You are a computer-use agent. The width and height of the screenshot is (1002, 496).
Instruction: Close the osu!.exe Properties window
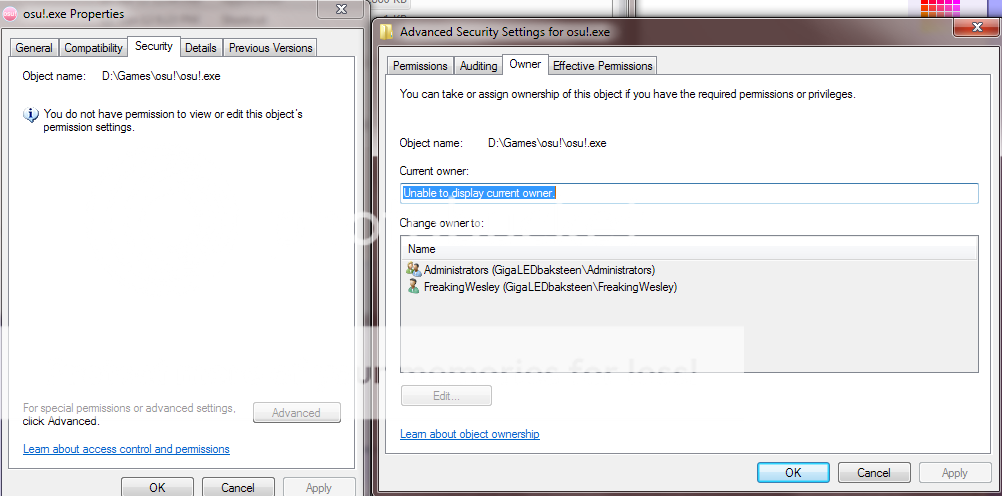pos(341,9)
